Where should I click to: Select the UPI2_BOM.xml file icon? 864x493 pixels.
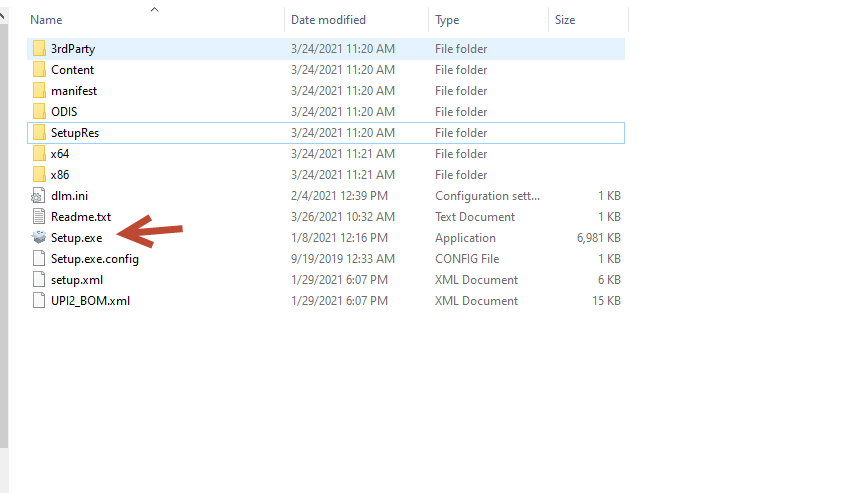pyautogui.click(x=39, y=300)
